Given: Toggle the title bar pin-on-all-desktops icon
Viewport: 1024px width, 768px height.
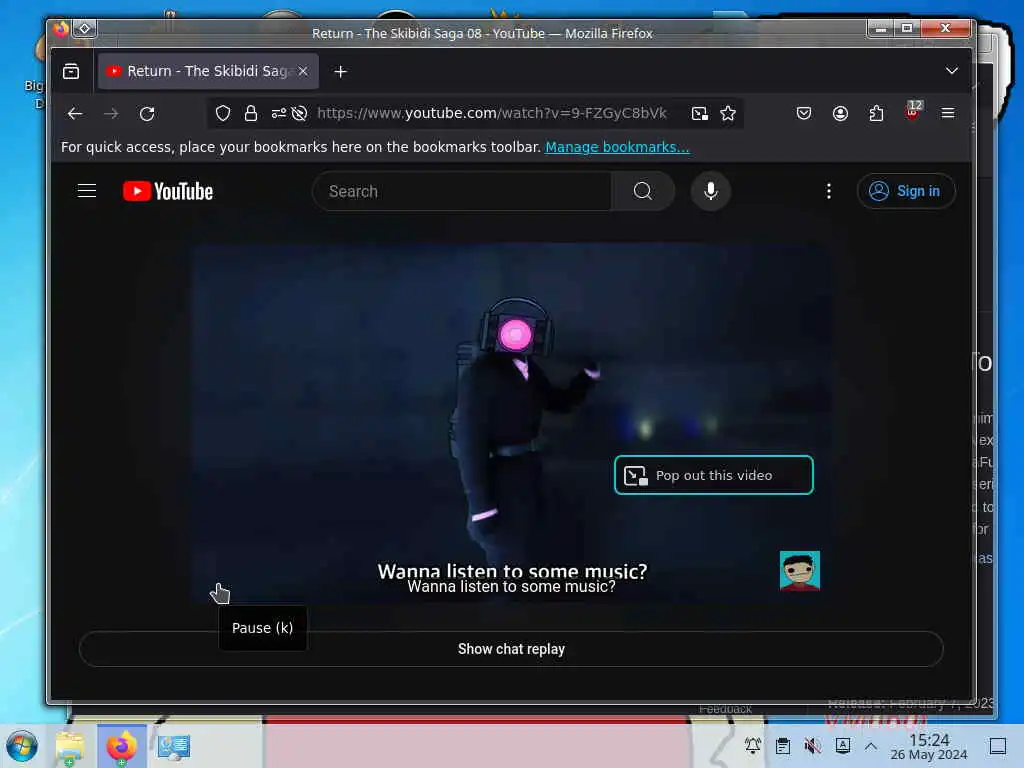Looking at the screenshot, I should point(85,29).
